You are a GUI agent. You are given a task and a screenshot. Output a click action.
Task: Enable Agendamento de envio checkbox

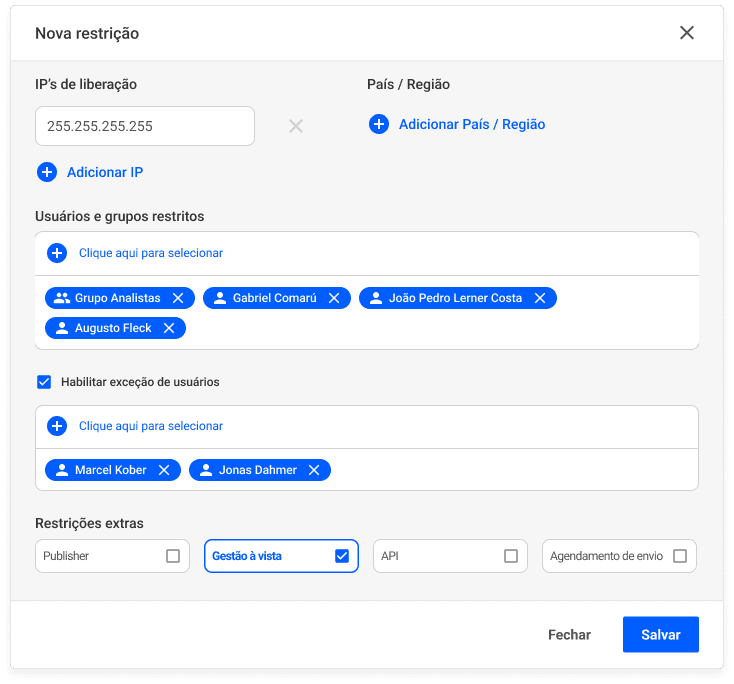point(680,556)
